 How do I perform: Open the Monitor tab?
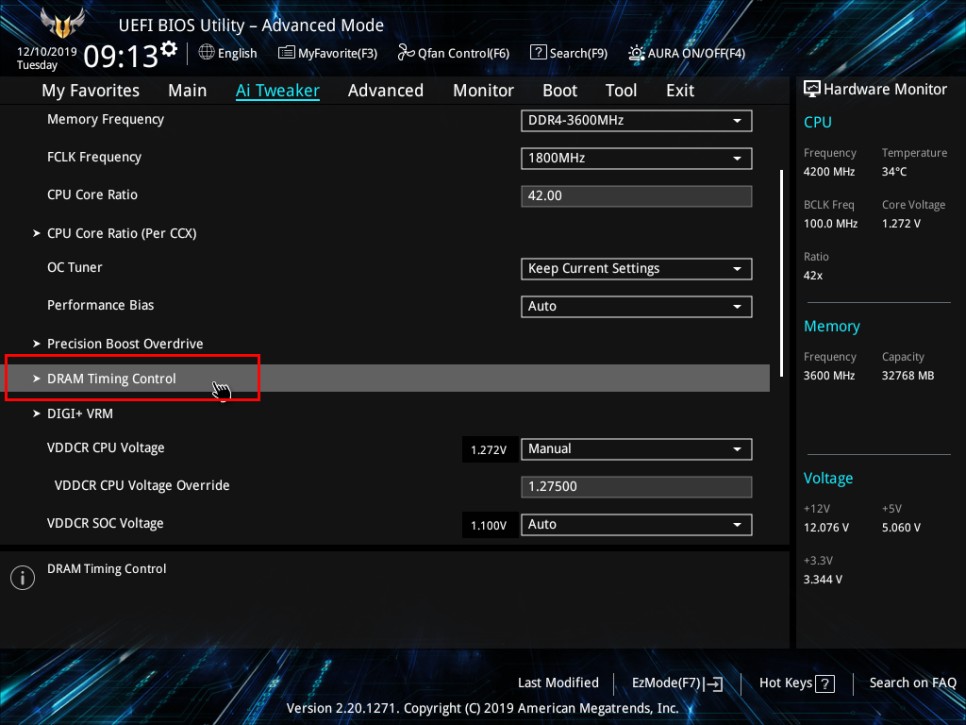point(483,91)
